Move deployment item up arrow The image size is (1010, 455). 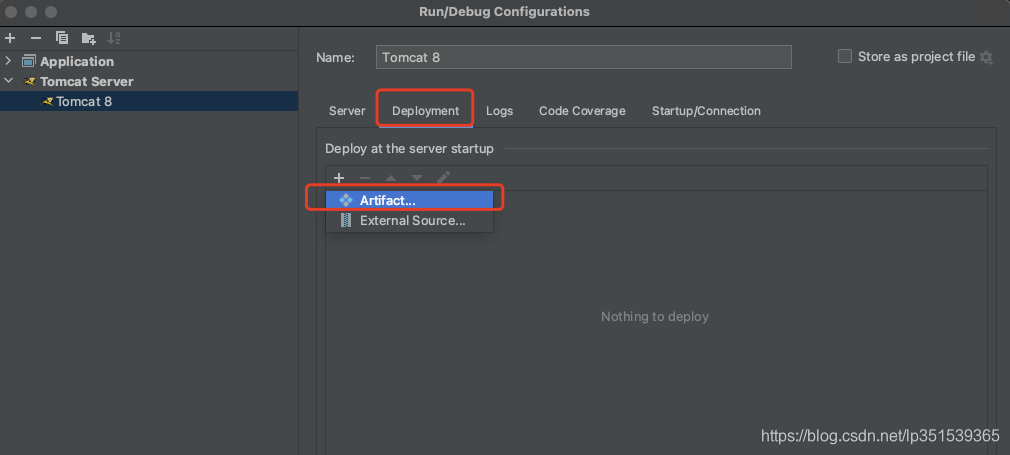(391, 178)
